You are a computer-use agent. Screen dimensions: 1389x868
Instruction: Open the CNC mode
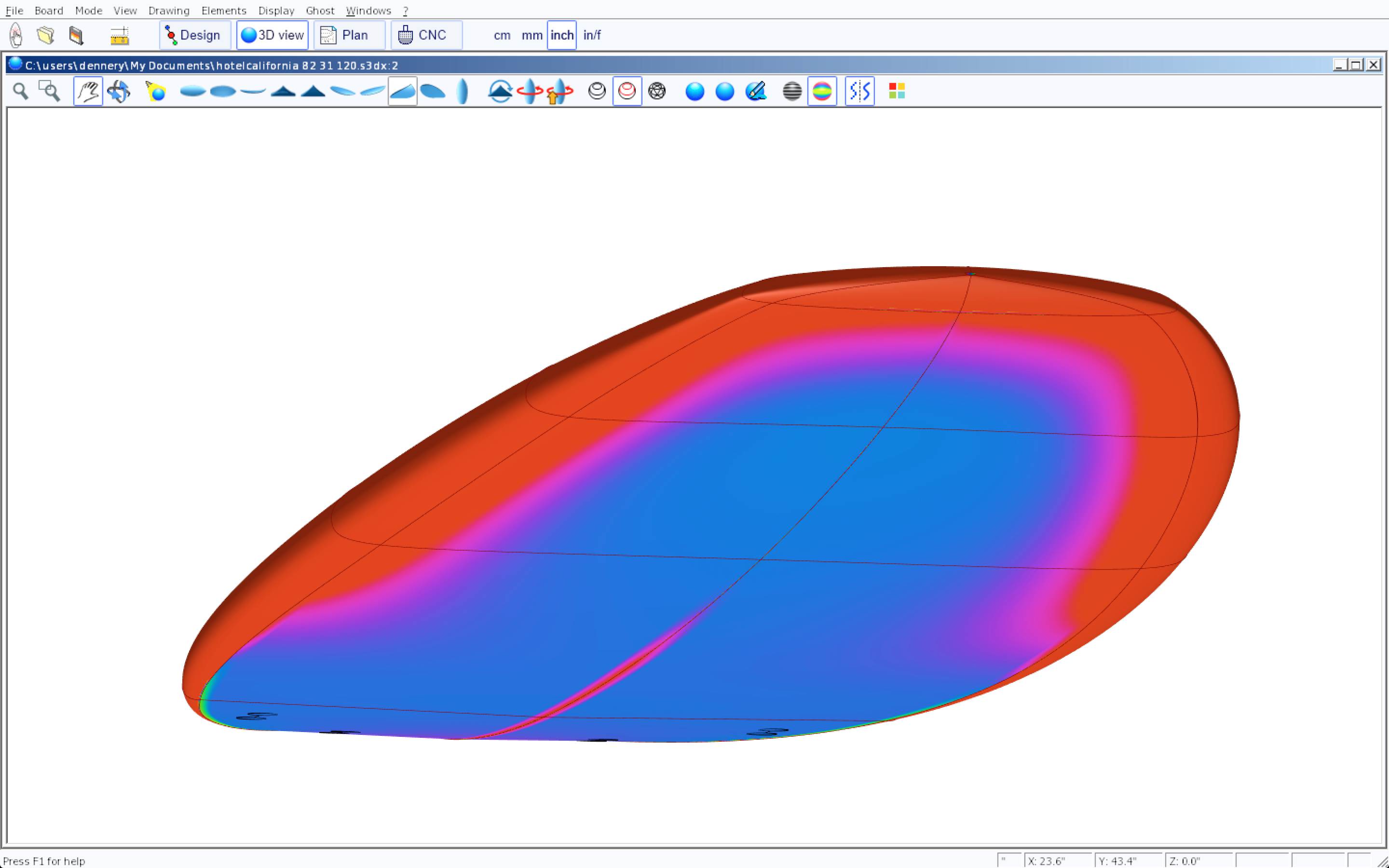tap(426, 36)
